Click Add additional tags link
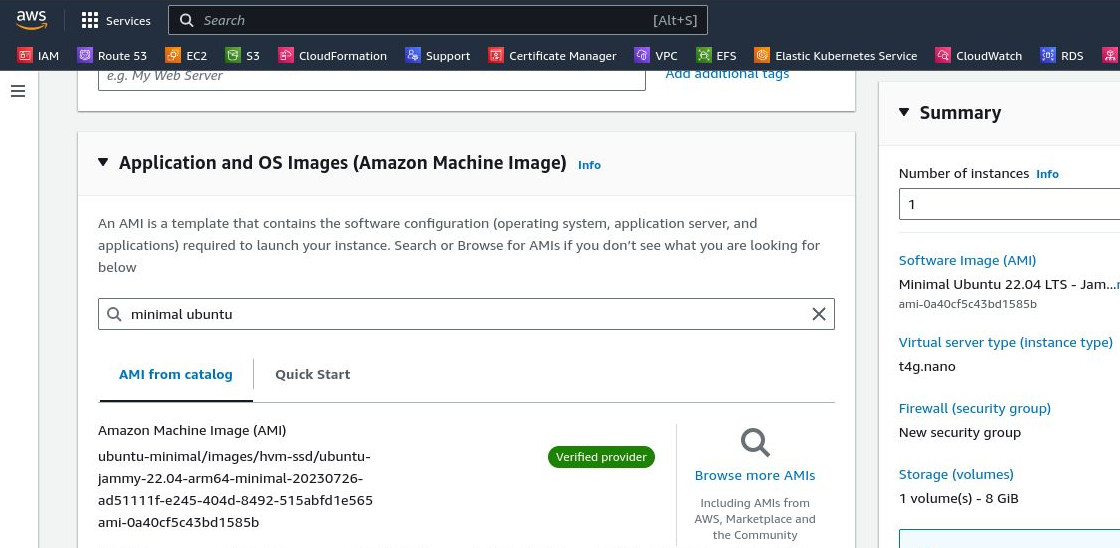Image resolution: width=1120 pixels, height=548 pixels. (x=727, y=74)
